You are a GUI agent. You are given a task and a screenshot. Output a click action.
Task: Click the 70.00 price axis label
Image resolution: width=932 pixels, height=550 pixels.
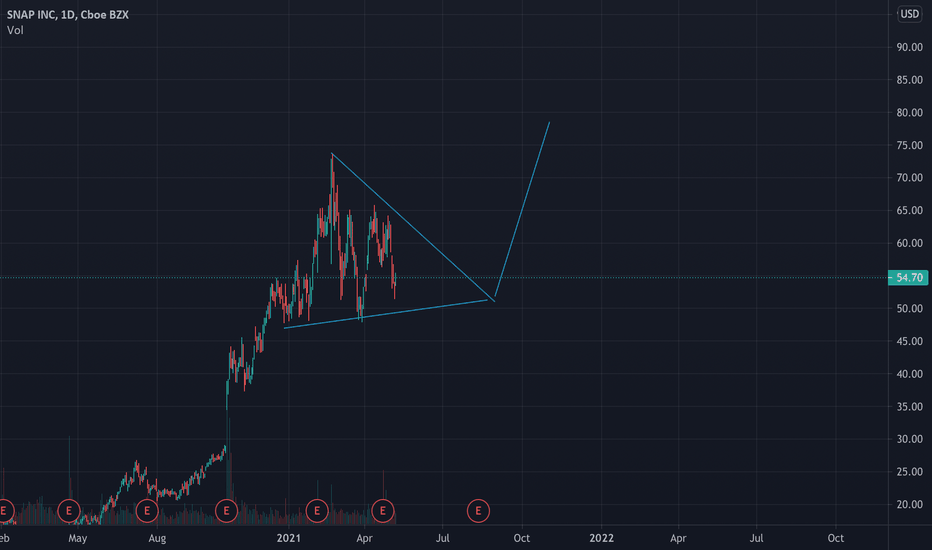click(909, 178)
